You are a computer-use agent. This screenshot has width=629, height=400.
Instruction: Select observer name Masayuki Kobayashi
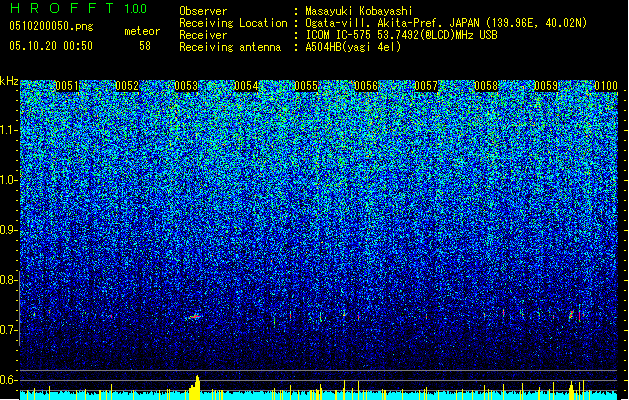[x=359, y=11]
